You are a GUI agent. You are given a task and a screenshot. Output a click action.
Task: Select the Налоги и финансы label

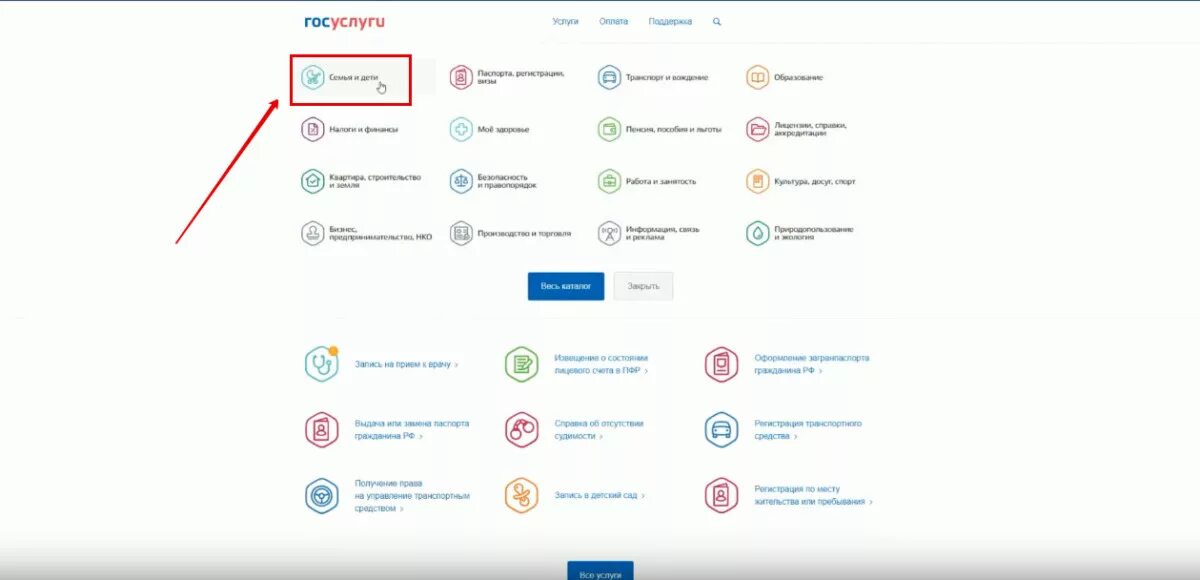click(364, 129)
